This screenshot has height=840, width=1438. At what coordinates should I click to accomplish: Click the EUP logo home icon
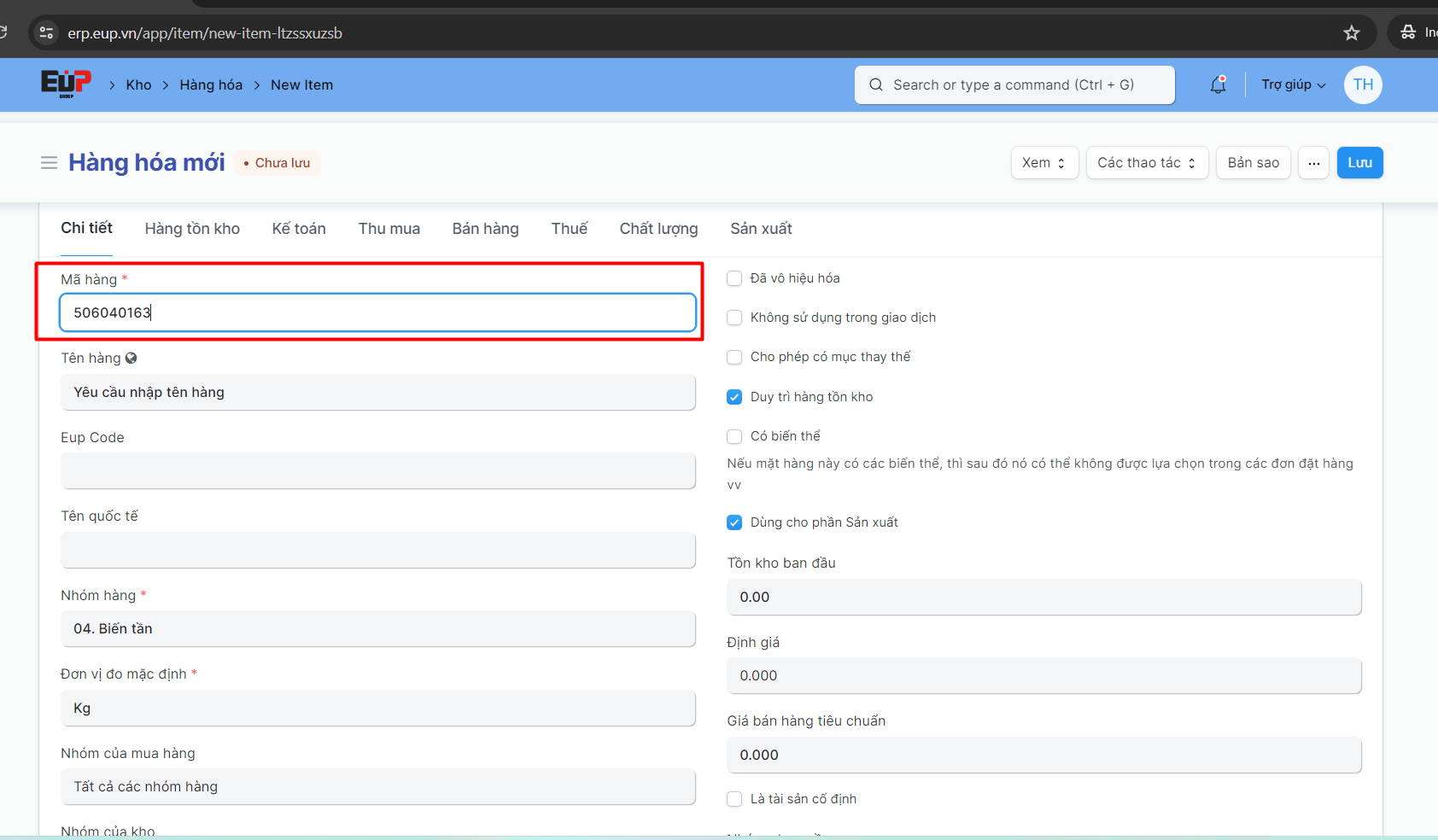point(66,84)
